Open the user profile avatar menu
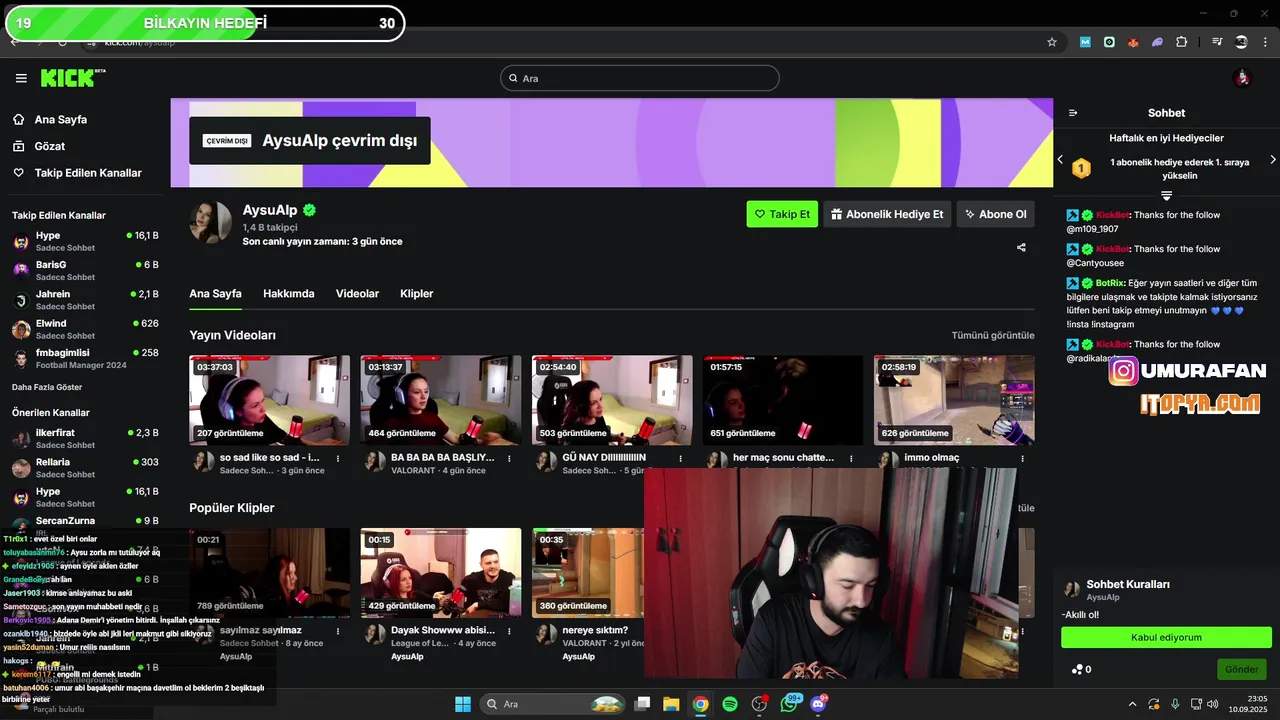 pyautogui.click(x=1242, y=78)
